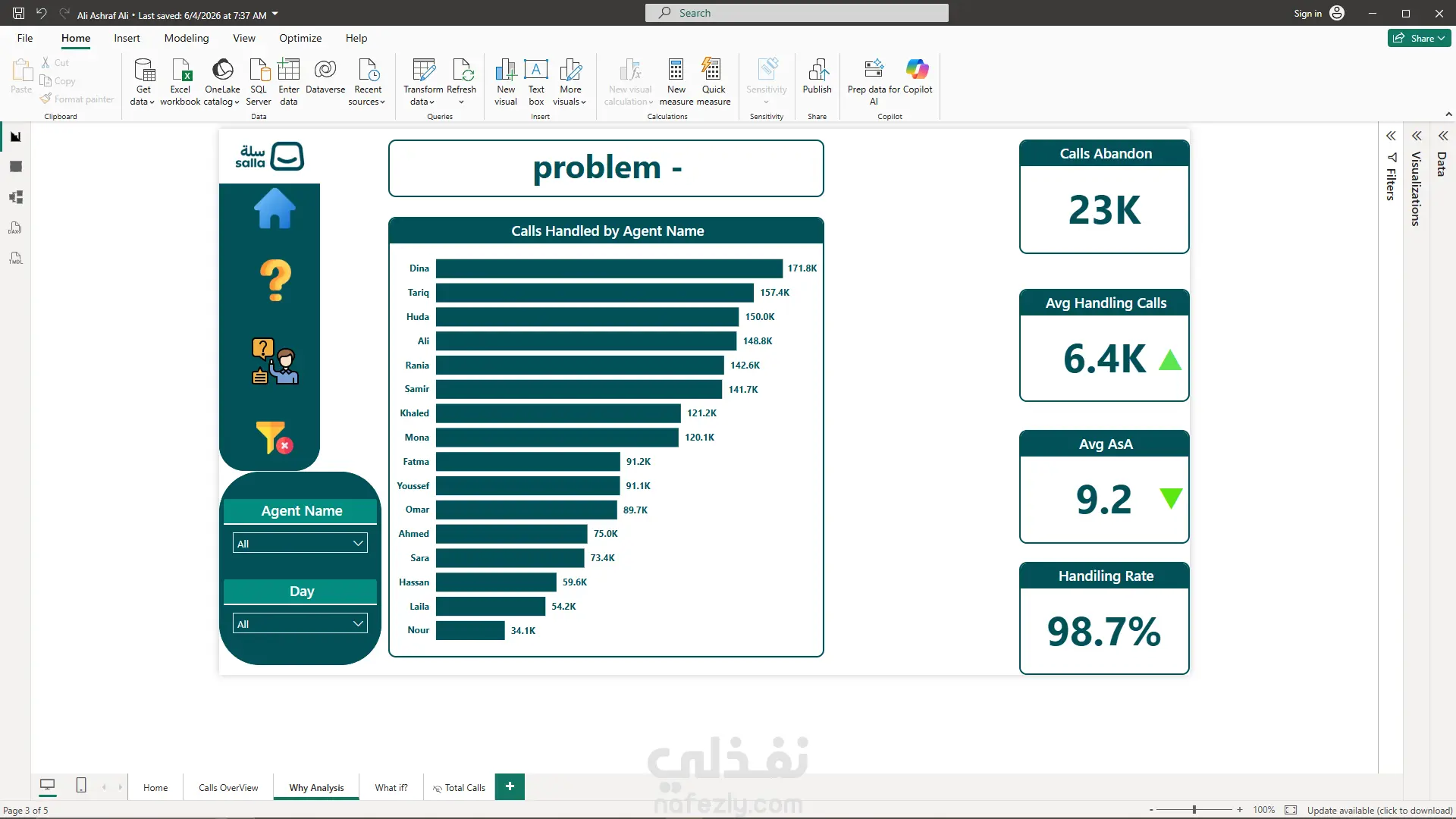Collapse the ribbon

1448,115
